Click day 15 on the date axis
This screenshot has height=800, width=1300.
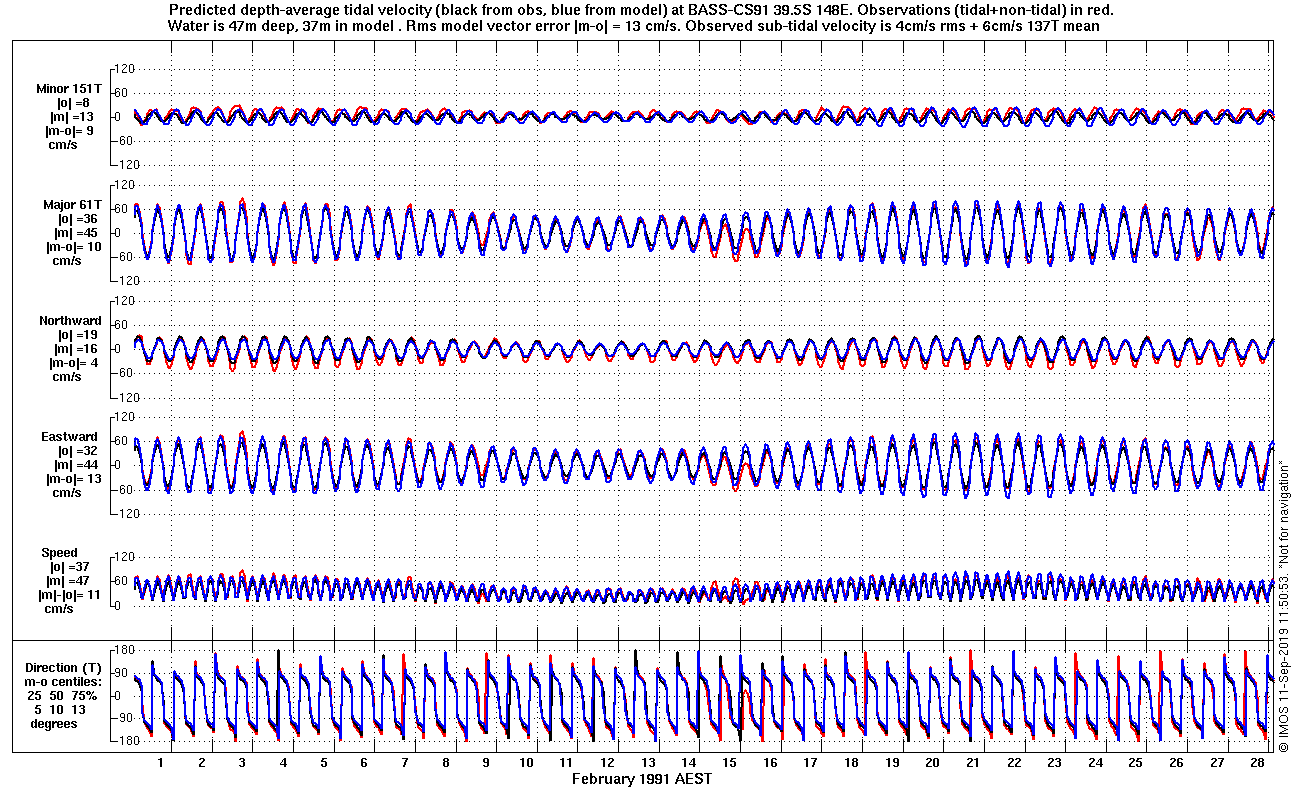pos(730,762)
